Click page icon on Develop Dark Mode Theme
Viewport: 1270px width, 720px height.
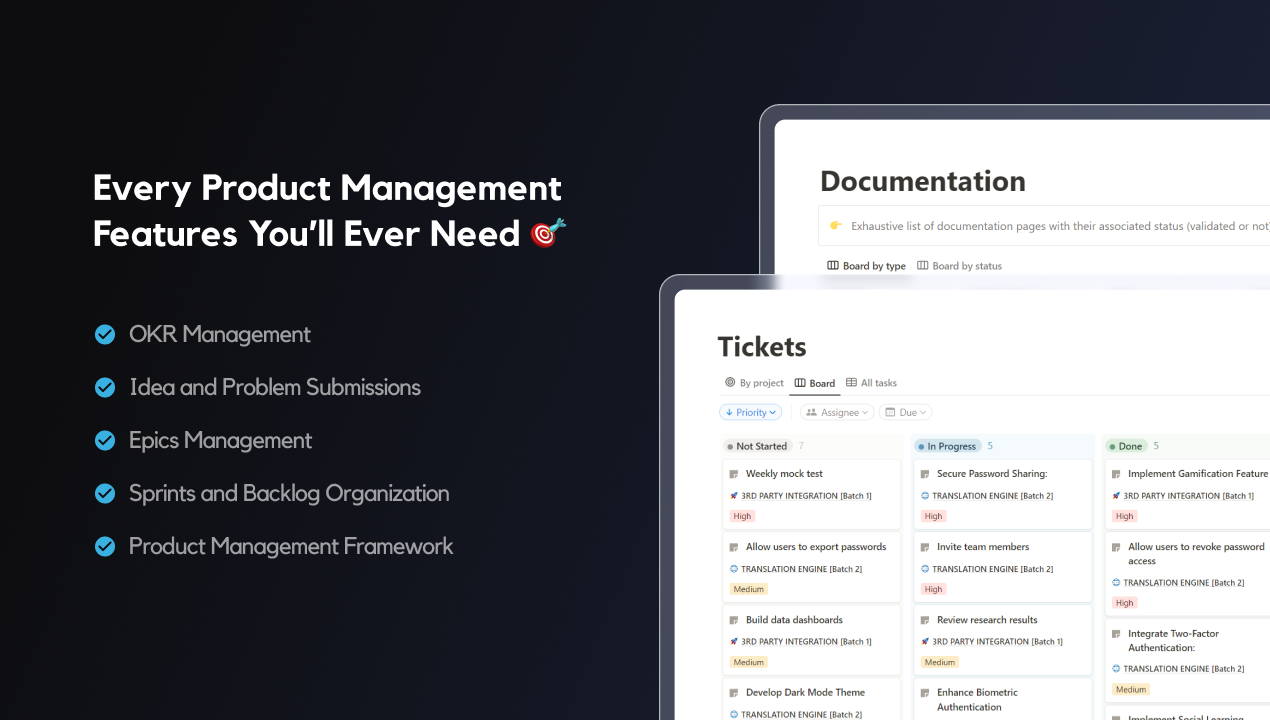click(x=734, y=693)
